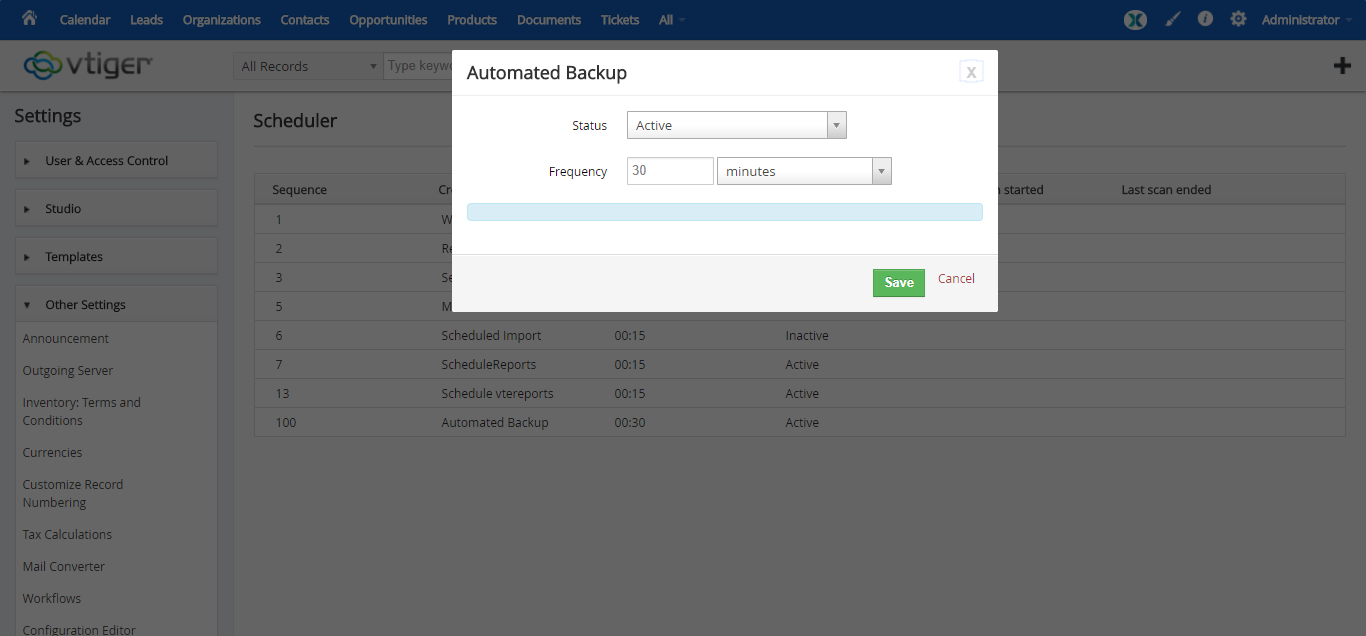Image resolution: width=1366 pixels, height=636 pixels.
Task: Open the Announcement settings link
Action: pyautogui.click(x=66, y=339)
